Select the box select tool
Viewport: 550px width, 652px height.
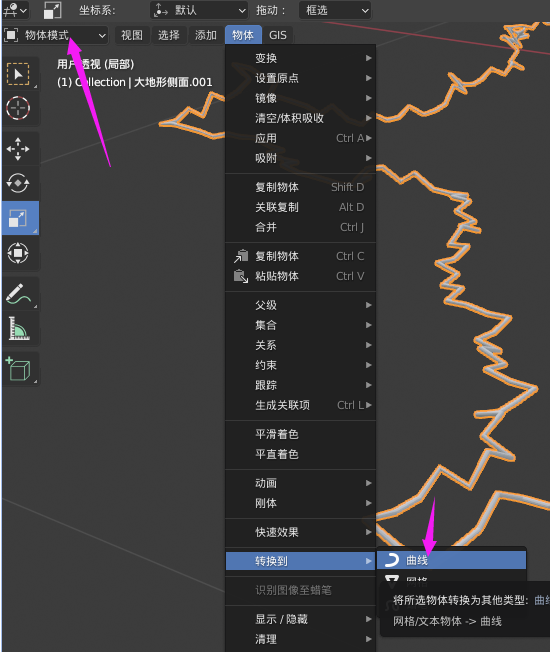point(18,74)
